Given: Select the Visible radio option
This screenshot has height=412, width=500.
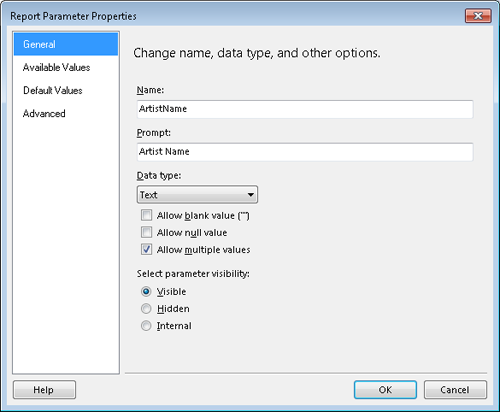Looking at the screenshot, I should point(146,292).
